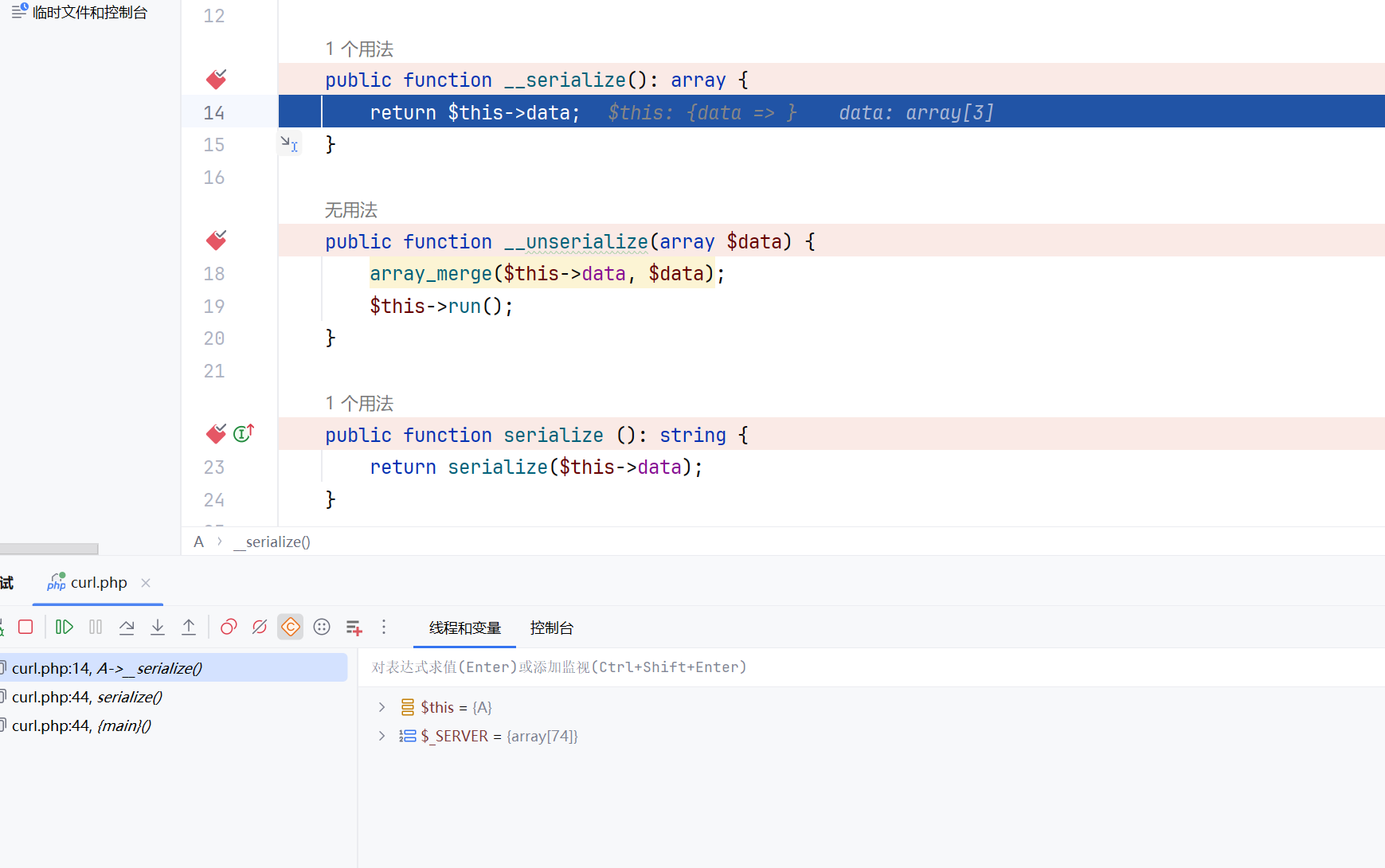Screen dimensions: 1385x868
Task: Click the Step Into button
Action: point(158,628)
